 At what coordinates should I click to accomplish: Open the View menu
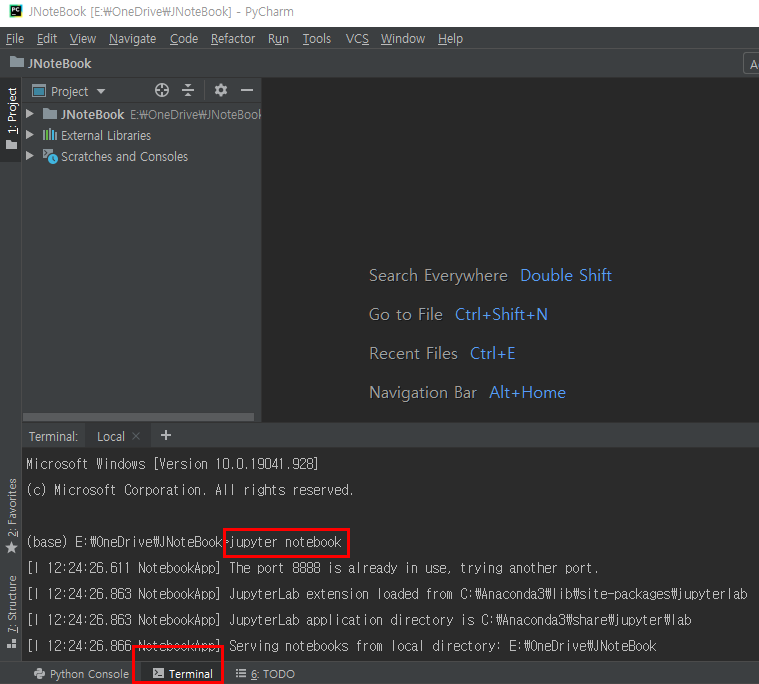(x=83, y=39)
